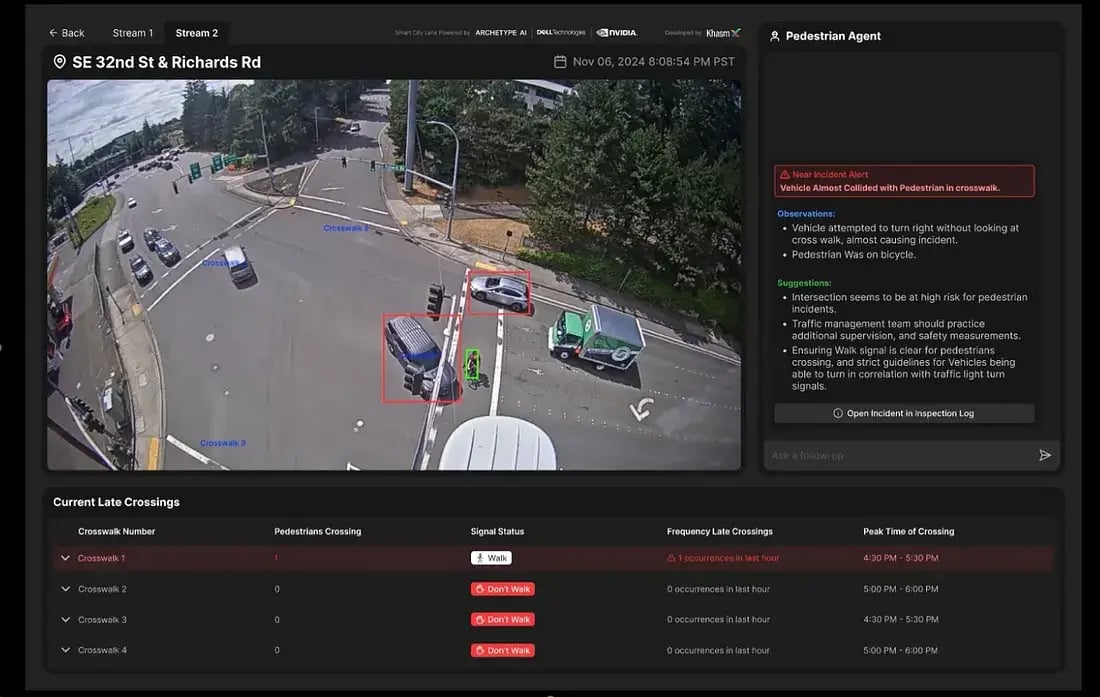Viewport: 1100px width, 697px height.
Task: Click the Don't Walk badge for Crosswalk 2
Action: point(502,589)
